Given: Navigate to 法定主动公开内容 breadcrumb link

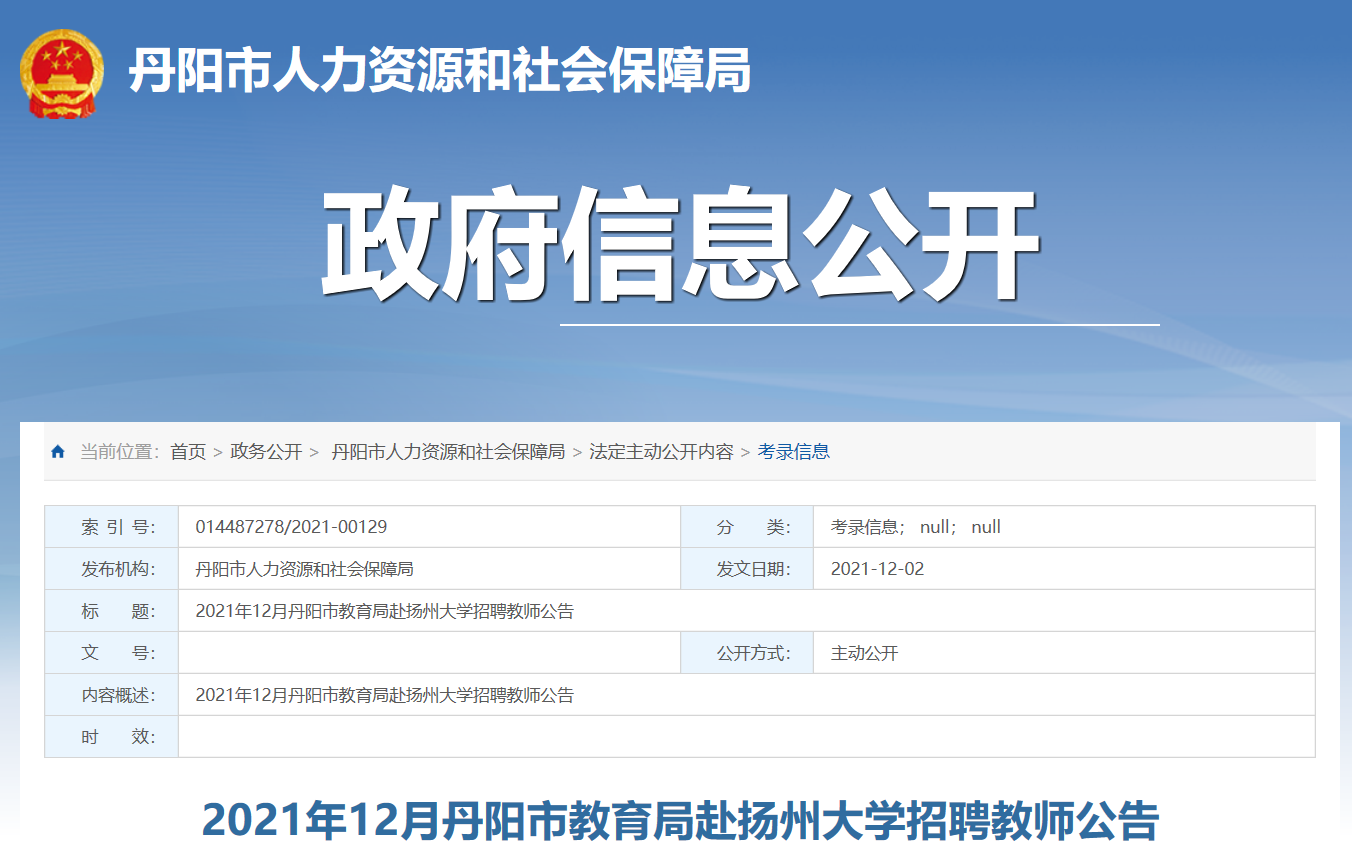Looking at the screenshot, I should (x=661, y=452).
